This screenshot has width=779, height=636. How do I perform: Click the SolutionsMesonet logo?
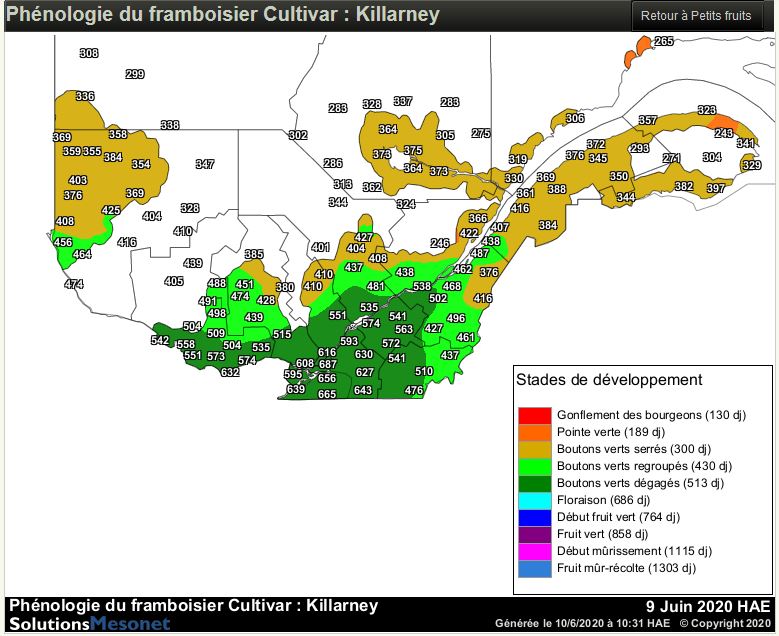(x=75, y=623)
